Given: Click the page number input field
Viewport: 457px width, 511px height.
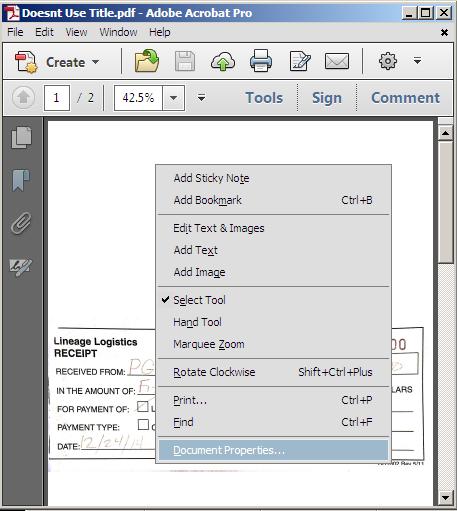Looking at the screenshot, I should [57, 98].
